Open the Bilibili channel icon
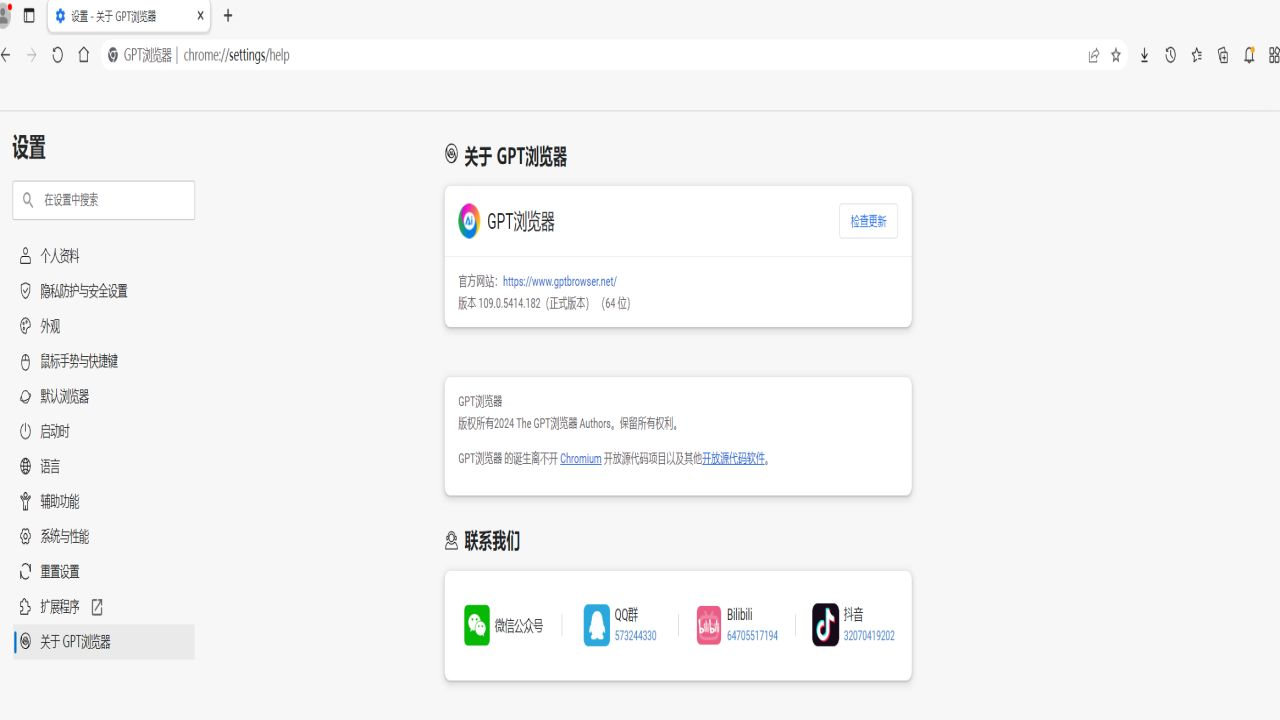 pyautogui.click(x=711, y=625)
